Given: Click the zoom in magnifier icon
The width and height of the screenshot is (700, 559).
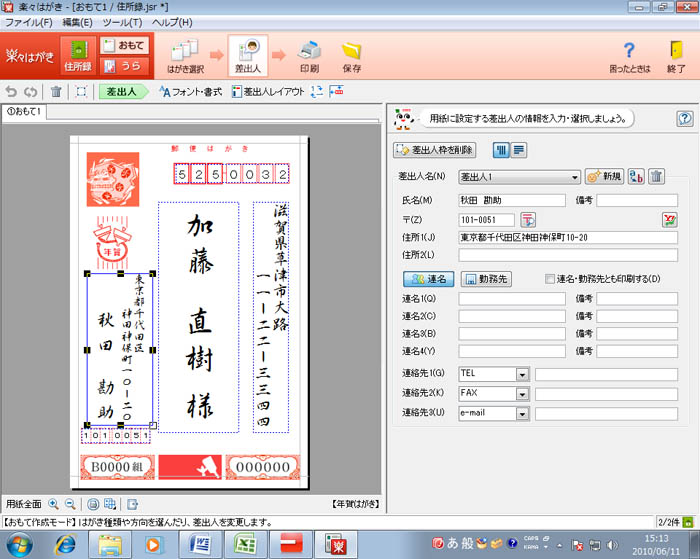Looking at the screenshot, I should pos(53,504).
